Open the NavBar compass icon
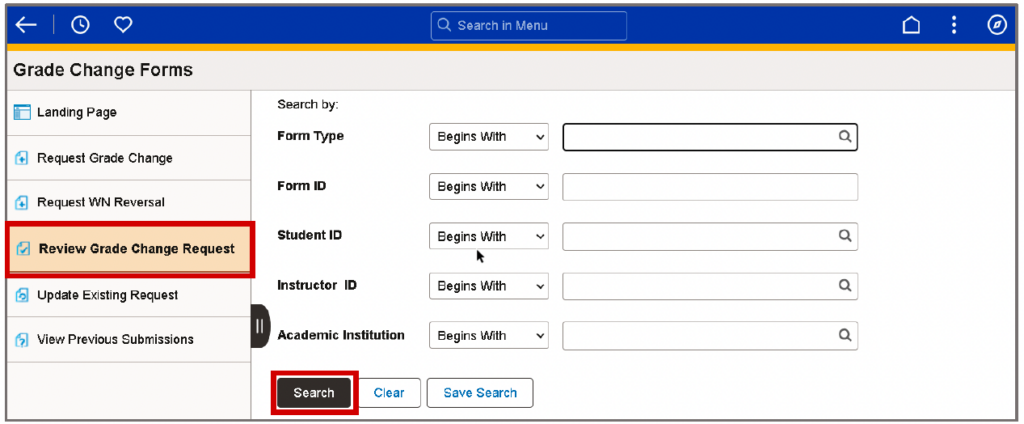Image resolution: width=1024 pixels, height=424 pixels. tap(997, 25)
